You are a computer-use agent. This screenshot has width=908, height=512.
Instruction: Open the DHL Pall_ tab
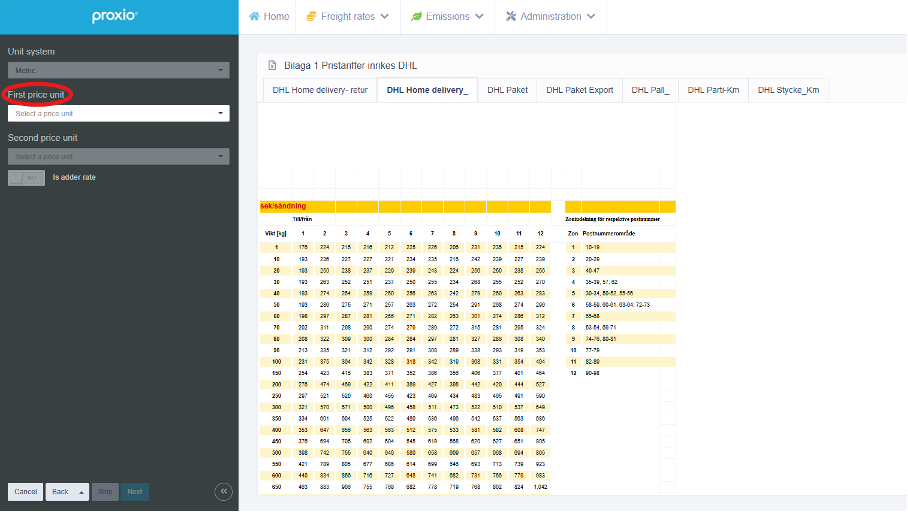[x=650, y=90]
